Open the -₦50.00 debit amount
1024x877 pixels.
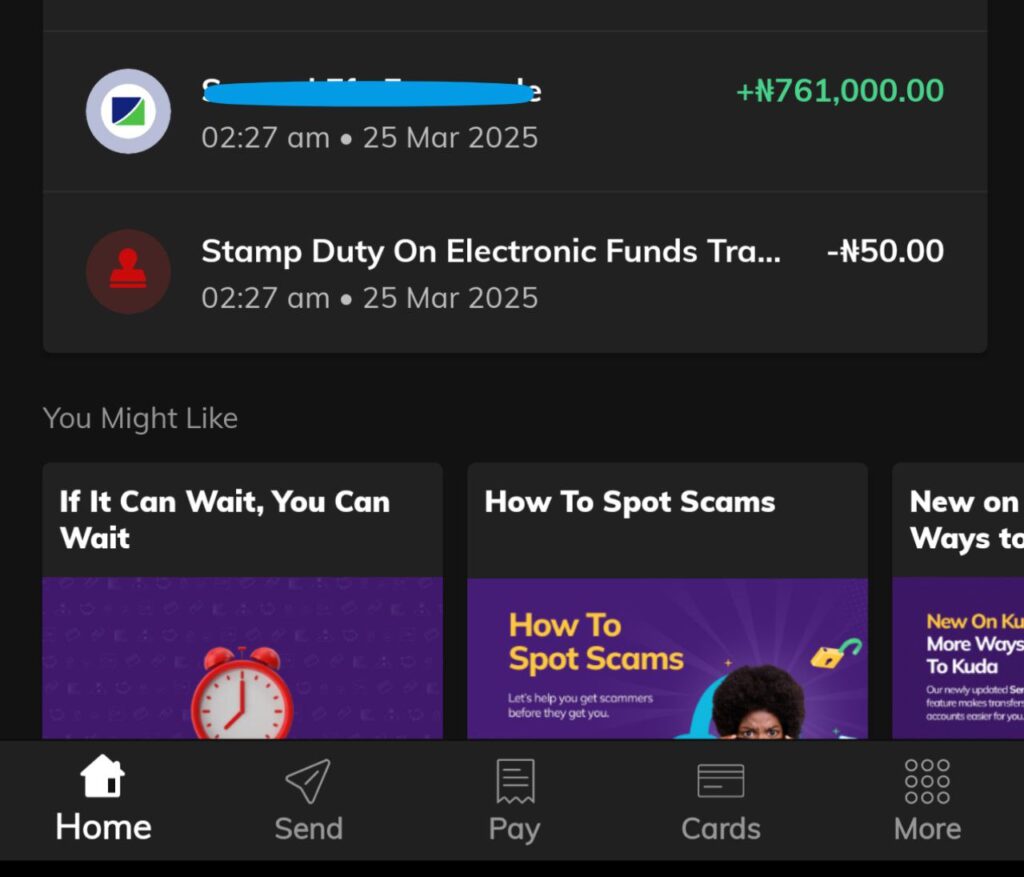tap(885, 252)
